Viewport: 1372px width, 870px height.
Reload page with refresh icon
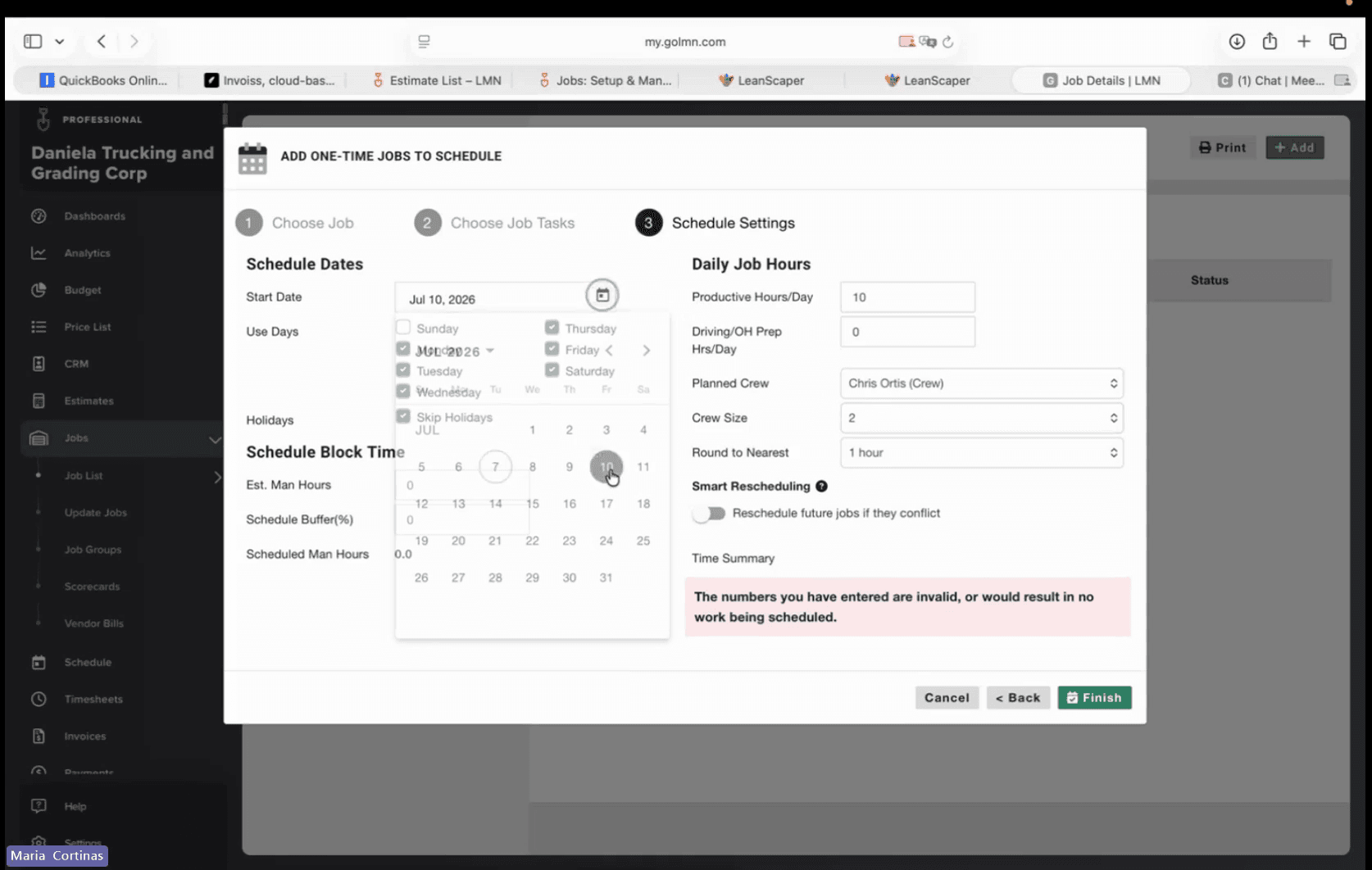coord(948,42)
